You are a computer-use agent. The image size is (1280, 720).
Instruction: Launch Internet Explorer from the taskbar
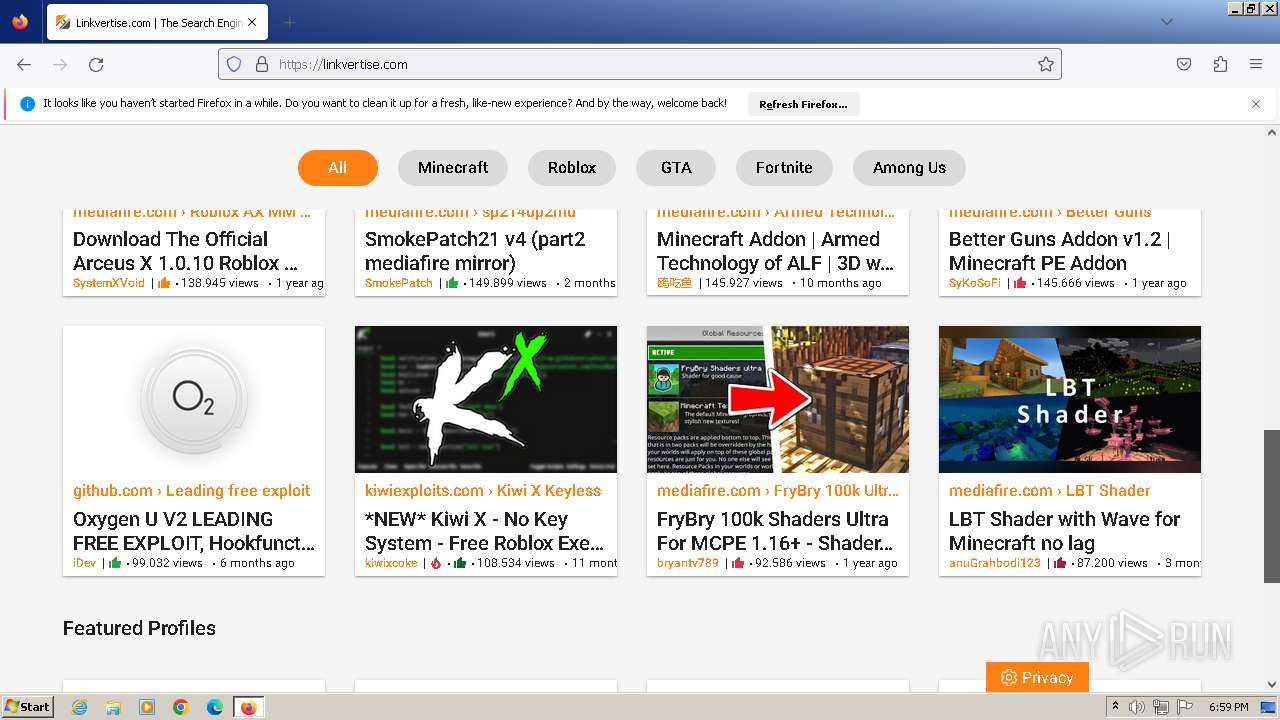(79, 707)
